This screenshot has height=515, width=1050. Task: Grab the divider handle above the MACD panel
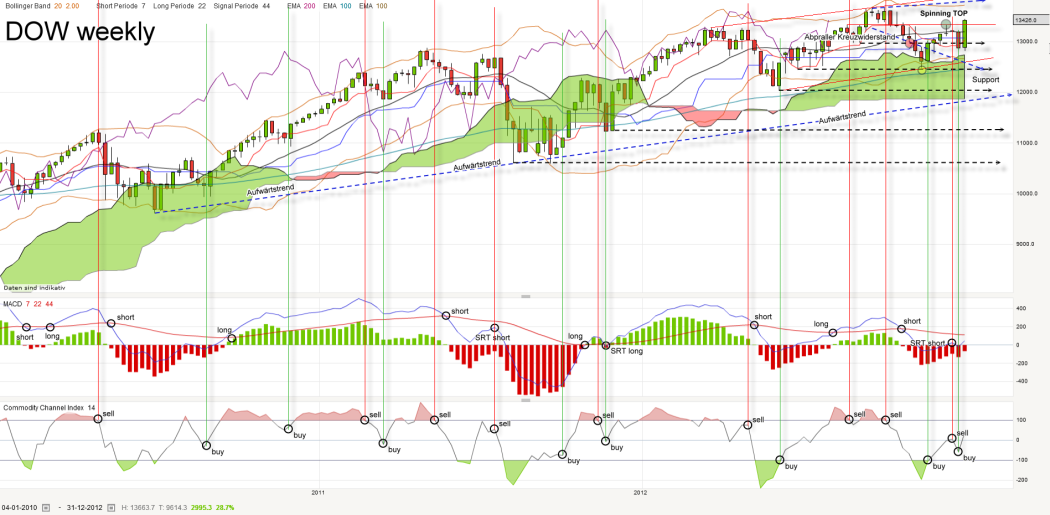point(525,295)
